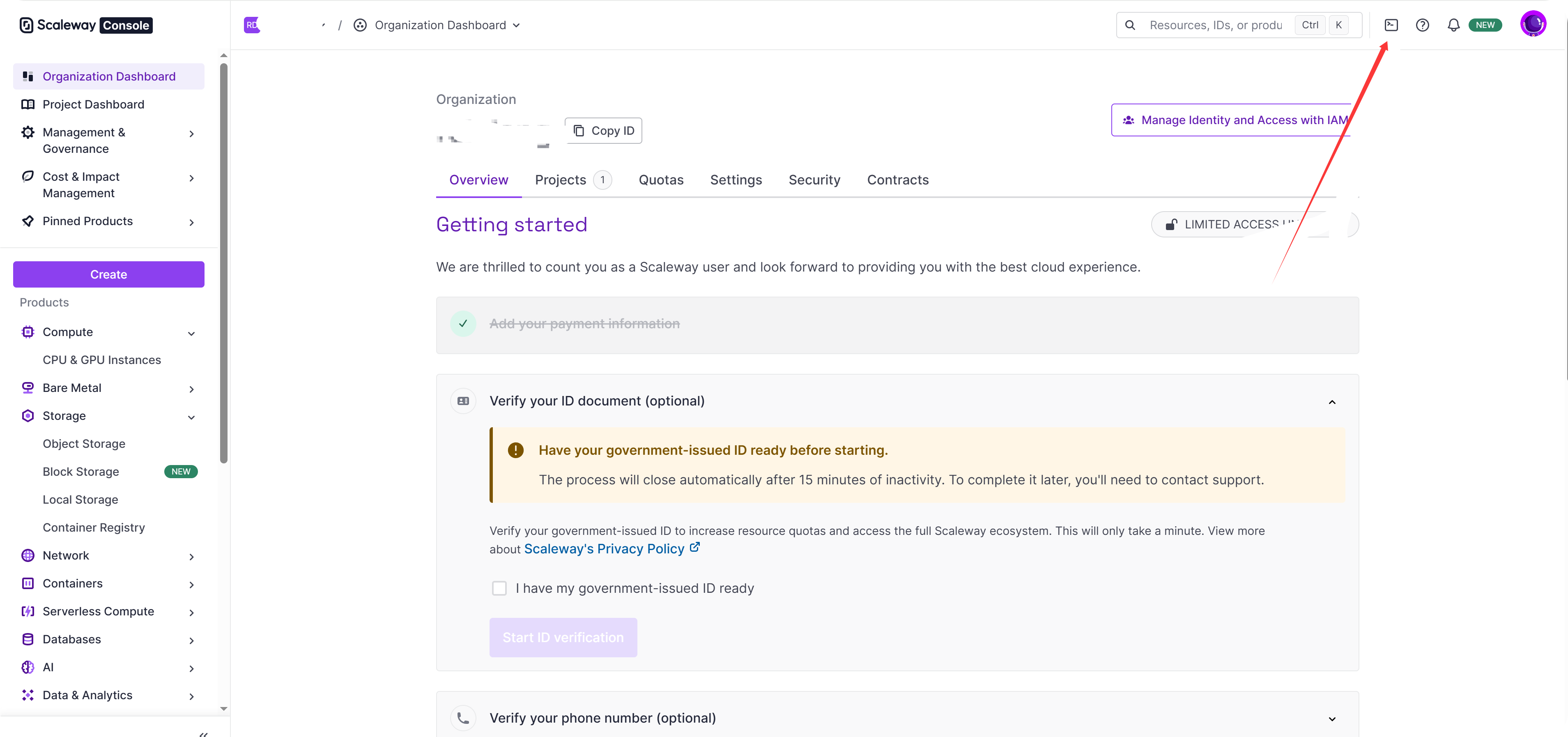Click the RD organization badge icon
This screenshot has width=1568, height=737.
pos(252,25)
